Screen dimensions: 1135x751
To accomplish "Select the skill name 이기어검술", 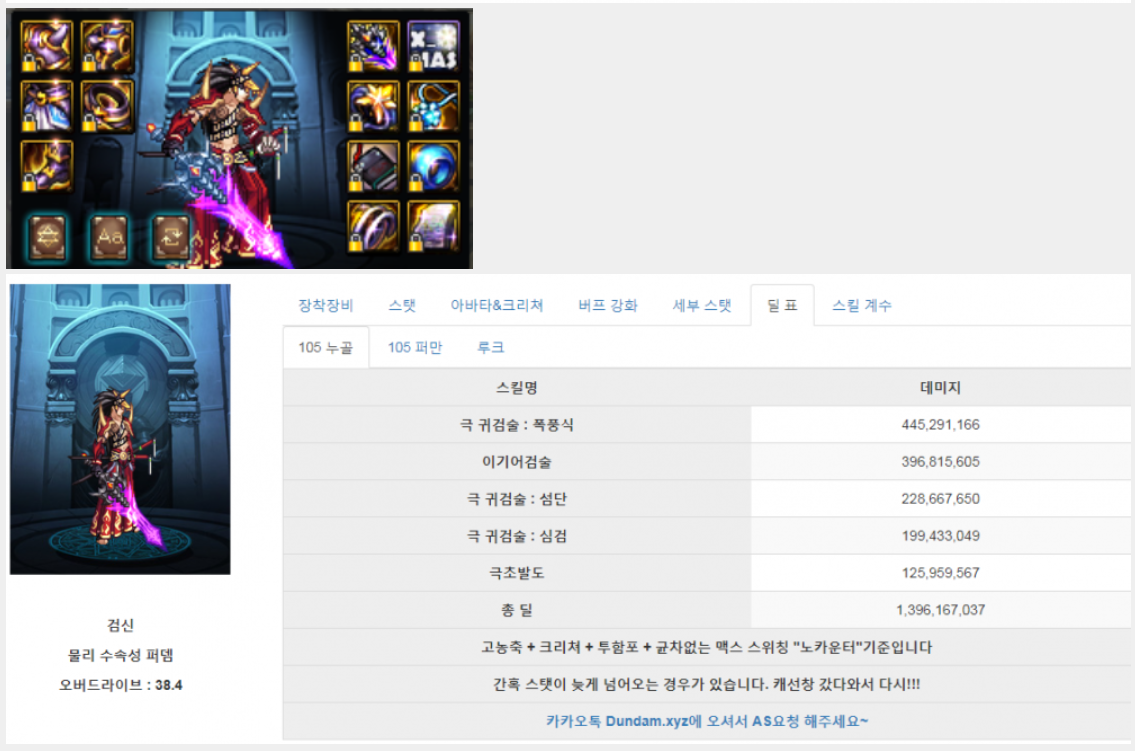I will 517,462.
